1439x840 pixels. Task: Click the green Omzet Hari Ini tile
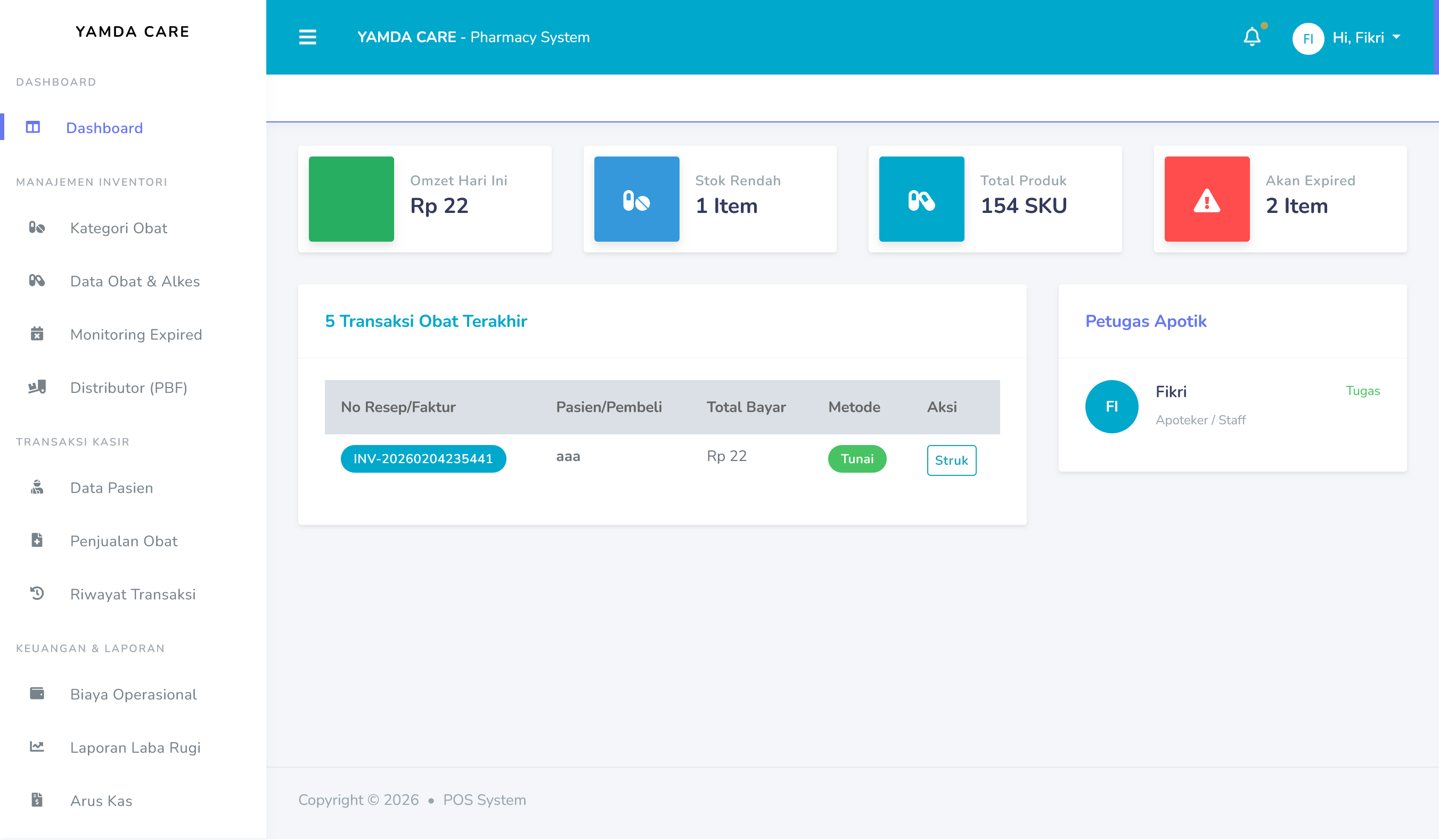tap(351, 199)
